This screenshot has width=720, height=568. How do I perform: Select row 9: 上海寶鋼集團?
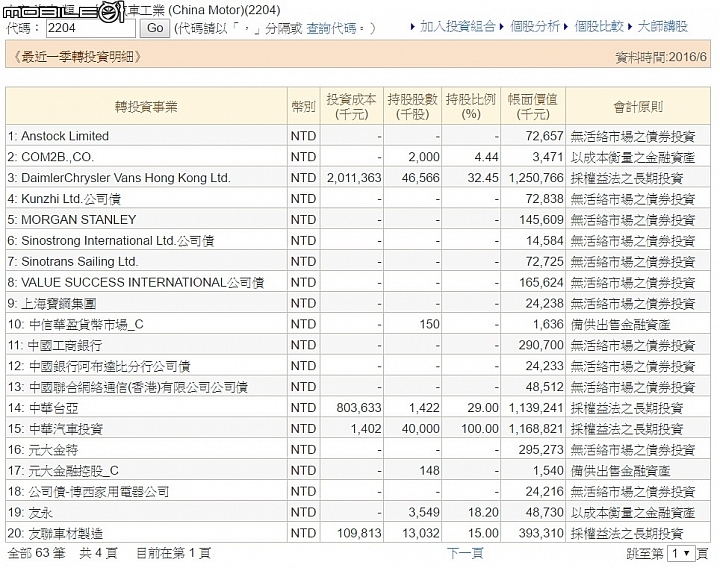[358, 303]
